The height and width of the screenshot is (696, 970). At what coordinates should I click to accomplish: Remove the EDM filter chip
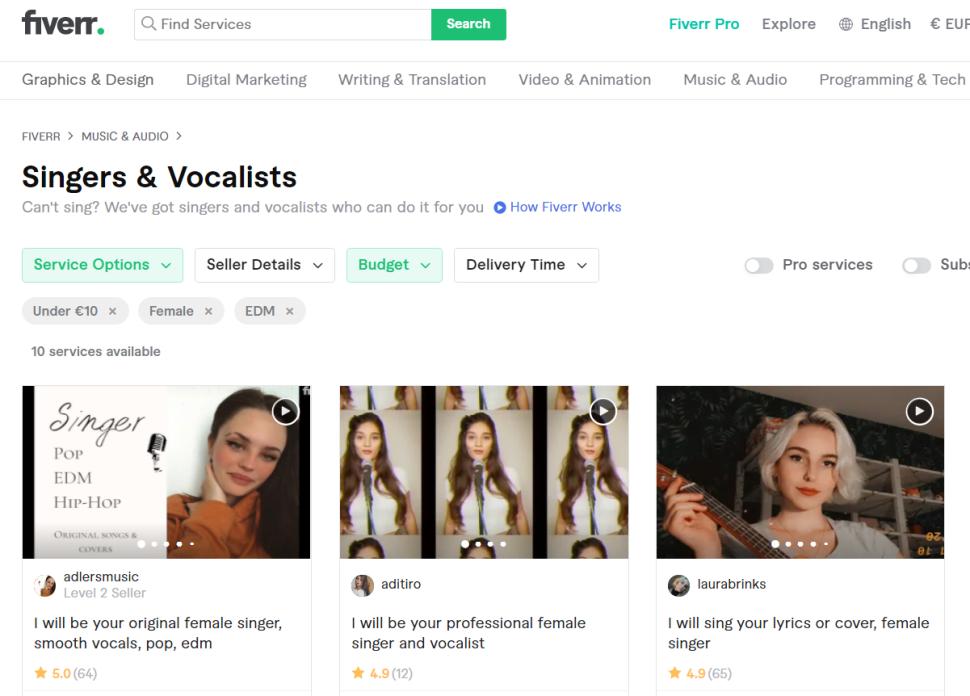(x=289, y=312)
